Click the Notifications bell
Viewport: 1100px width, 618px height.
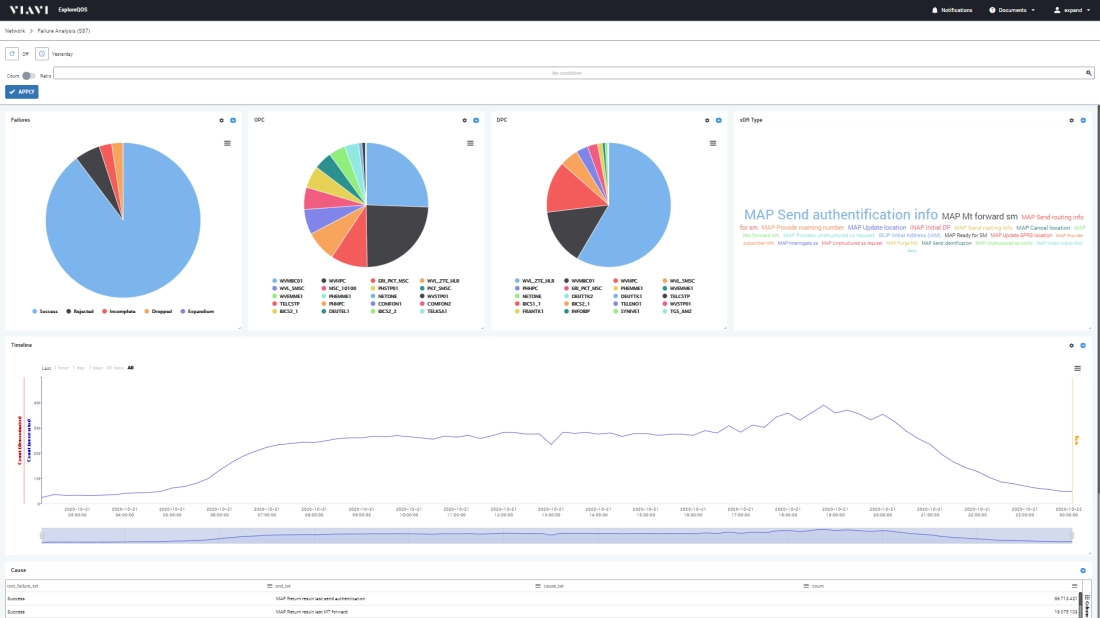[952, 10]
